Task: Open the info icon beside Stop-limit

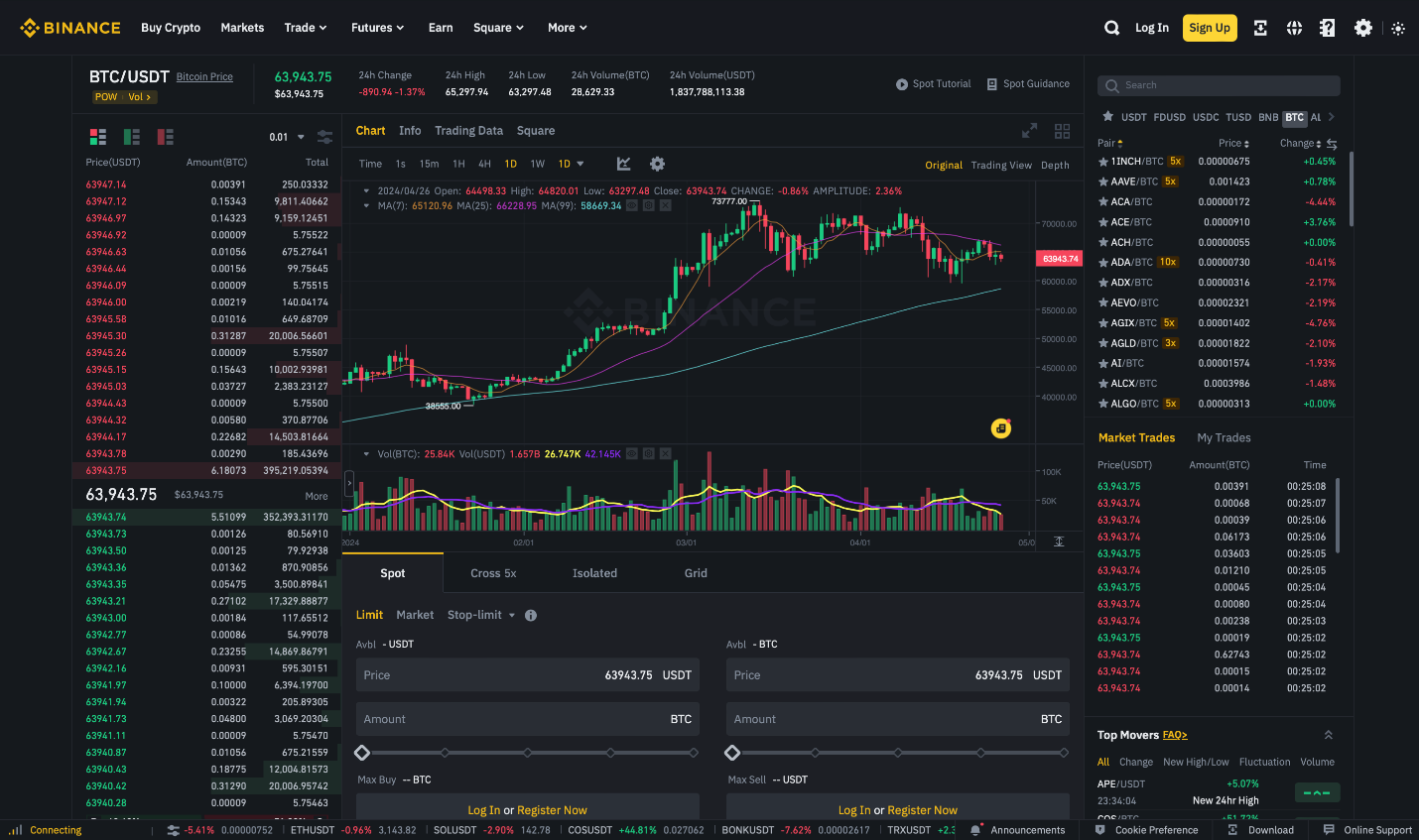Action: click(x=531, y=615)
